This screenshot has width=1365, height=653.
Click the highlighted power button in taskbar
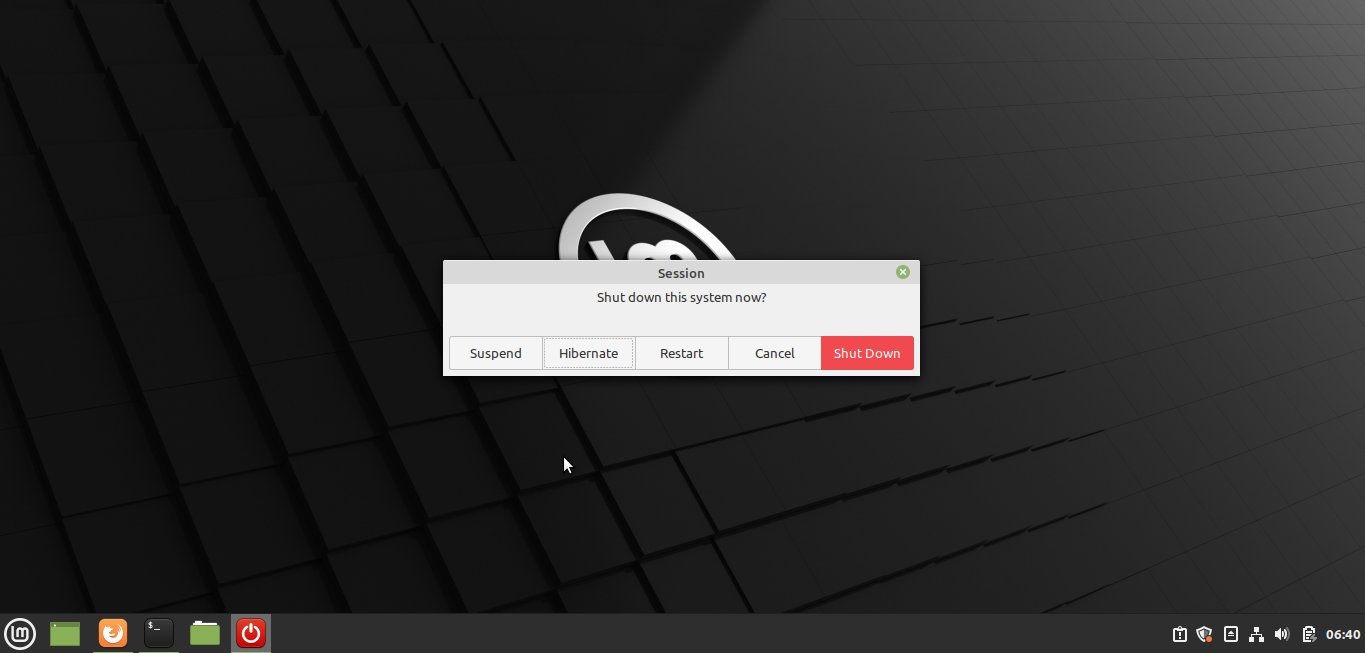point(250,633)
